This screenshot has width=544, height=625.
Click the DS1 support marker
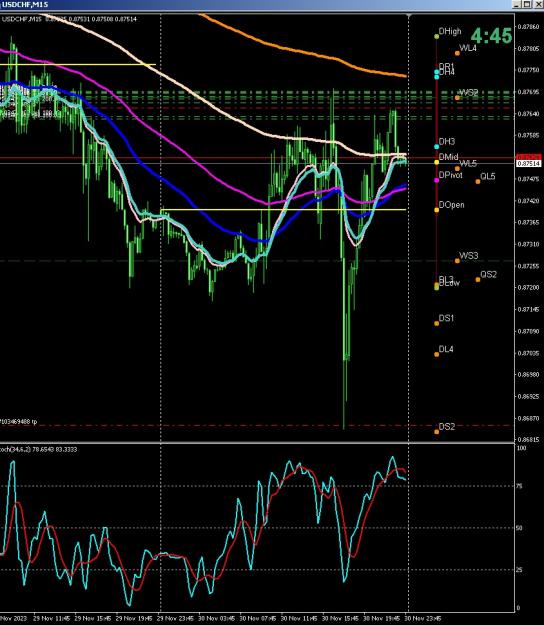[436, 323]
